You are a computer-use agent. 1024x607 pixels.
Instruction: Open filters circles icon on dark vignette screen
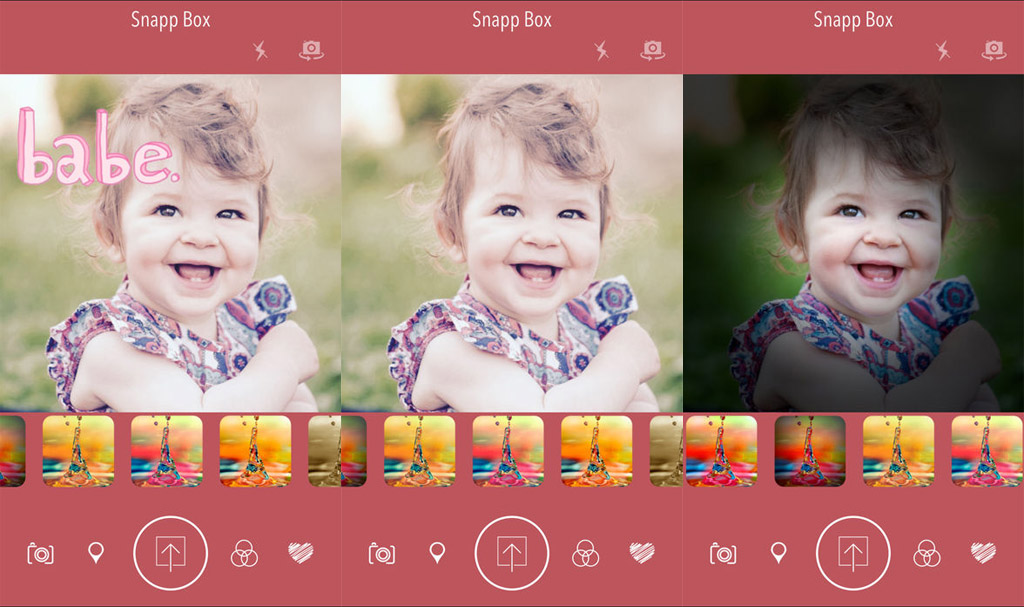(x=927, y=553)
